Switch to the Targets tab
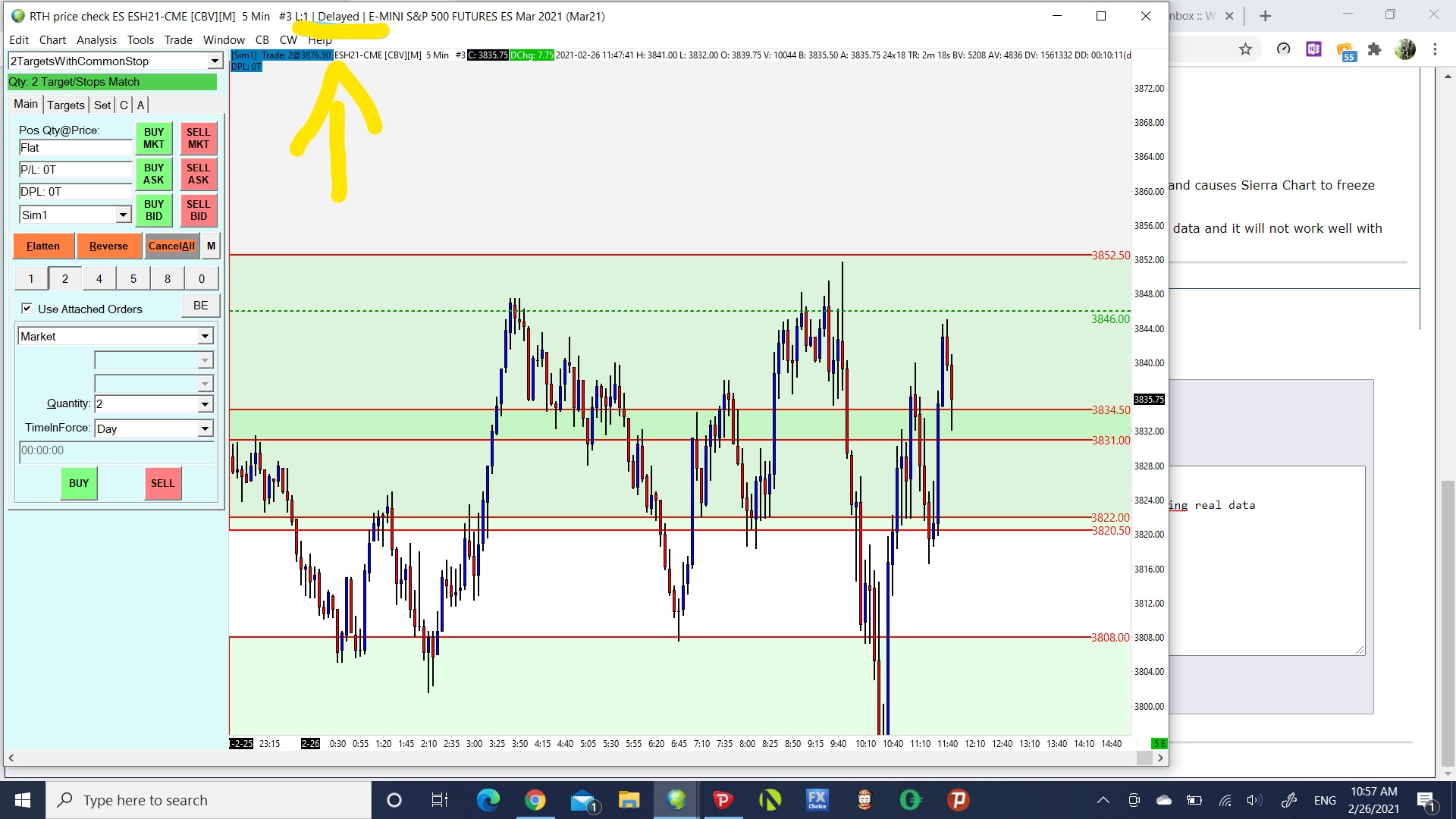 (66, 105)
